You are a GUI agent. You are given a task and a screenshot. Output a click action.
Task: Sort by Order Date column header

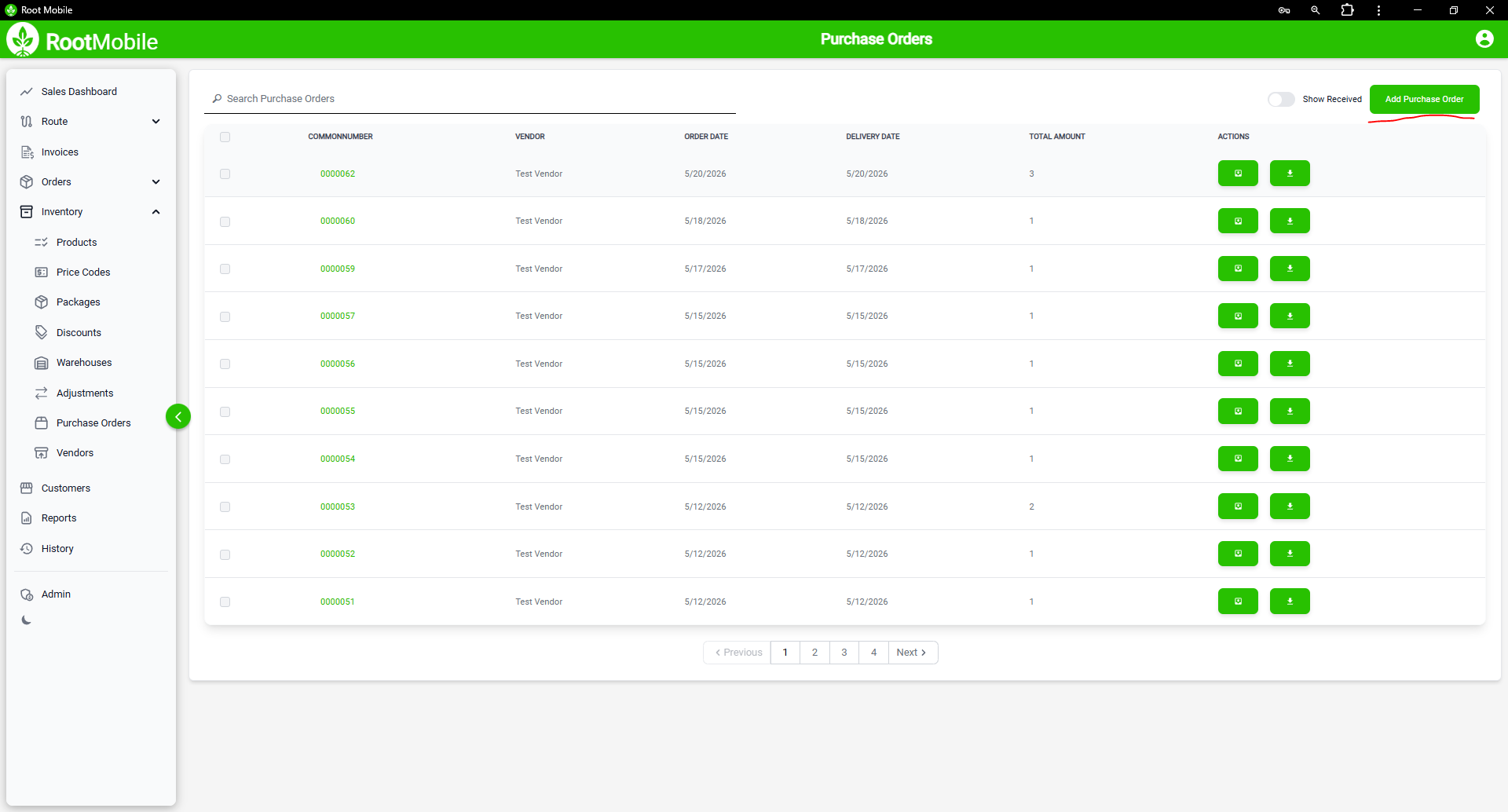tap(706, 137)
